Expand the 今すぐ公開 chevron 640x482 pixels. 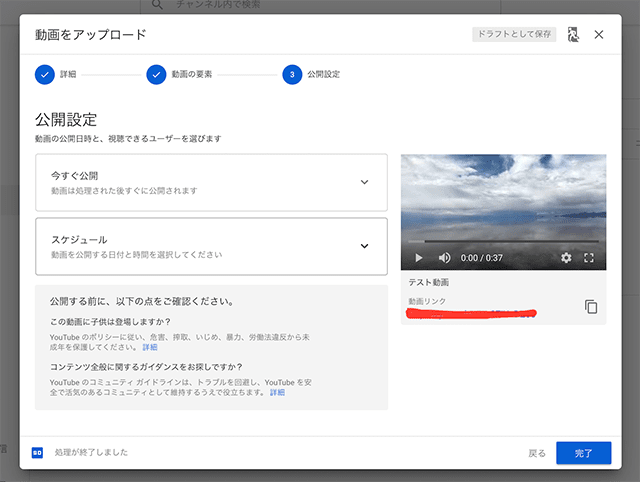point(364,182)
